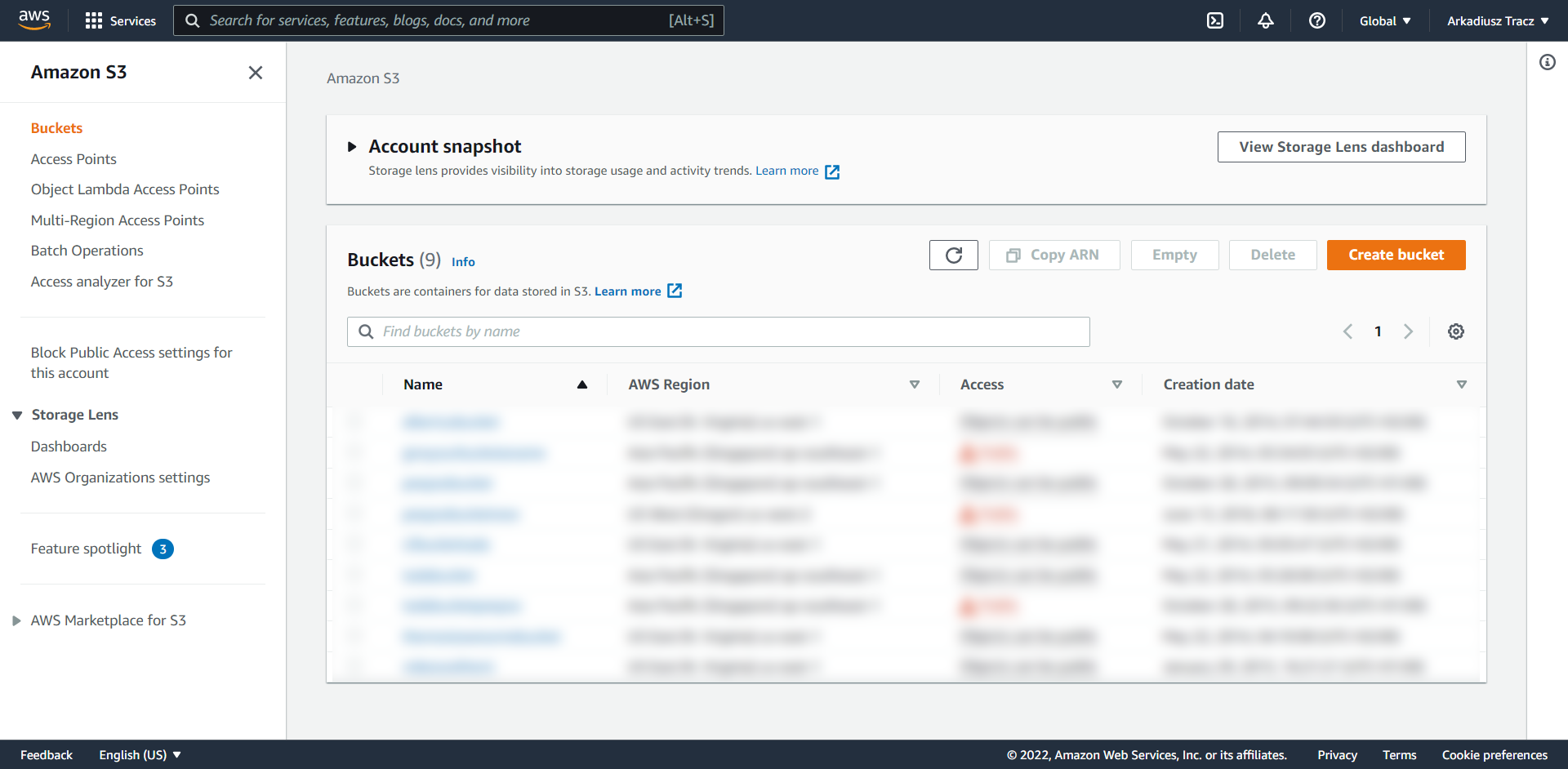
Task: Sort buckets by Name column
Action: click(x=581, y=384)
